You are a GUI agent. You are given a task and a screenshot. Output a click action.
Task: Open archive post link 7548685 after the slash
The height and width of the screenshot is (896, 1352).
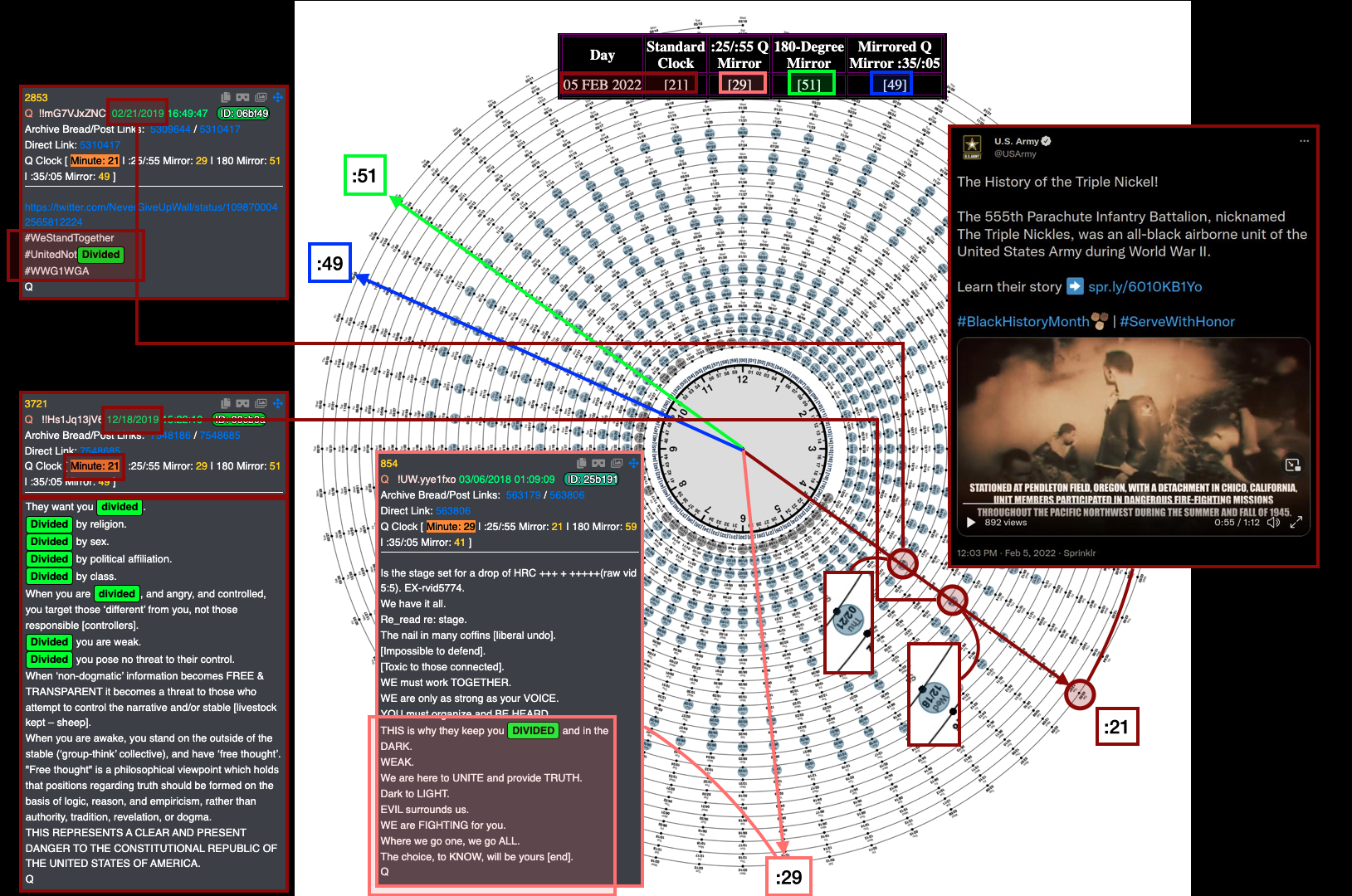pyautogui.click(x=220, y=436)
